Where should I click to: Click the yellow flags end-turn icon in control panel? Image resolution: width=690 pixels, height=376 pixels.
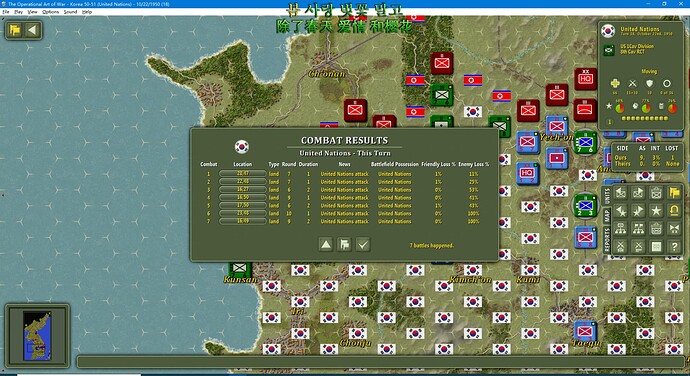(x=674, y=192)
